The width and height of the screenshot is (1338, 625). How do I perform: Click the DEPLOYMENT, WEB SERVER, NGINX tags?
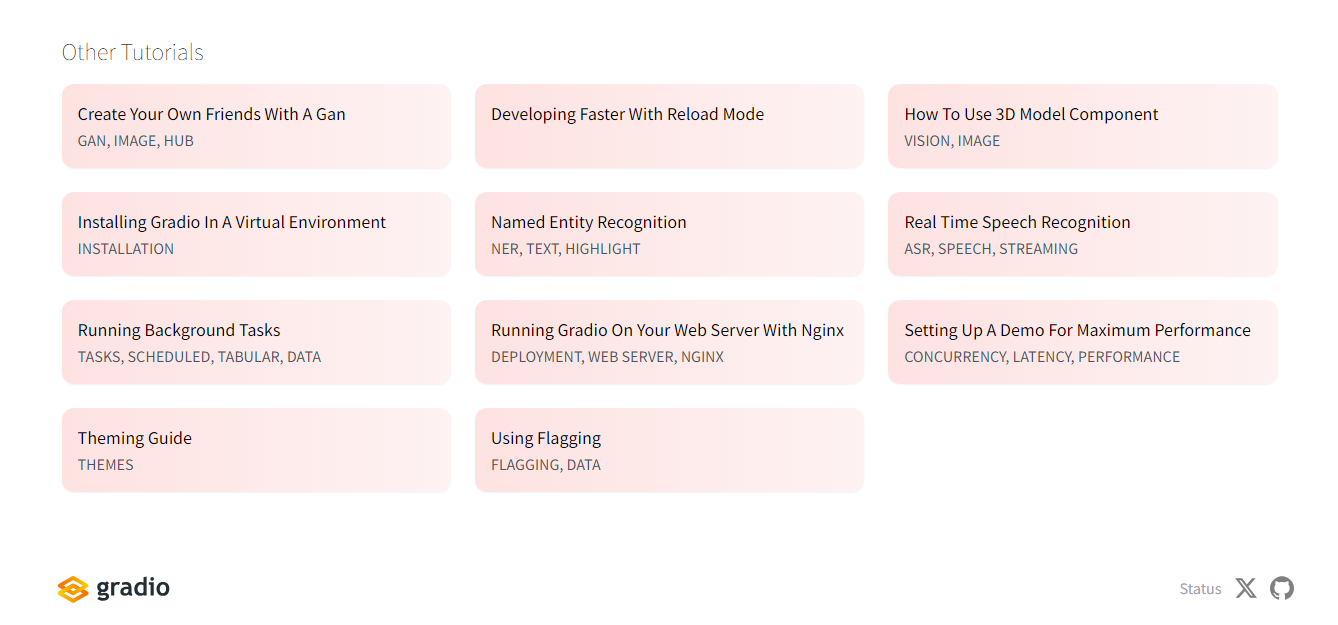607,357
